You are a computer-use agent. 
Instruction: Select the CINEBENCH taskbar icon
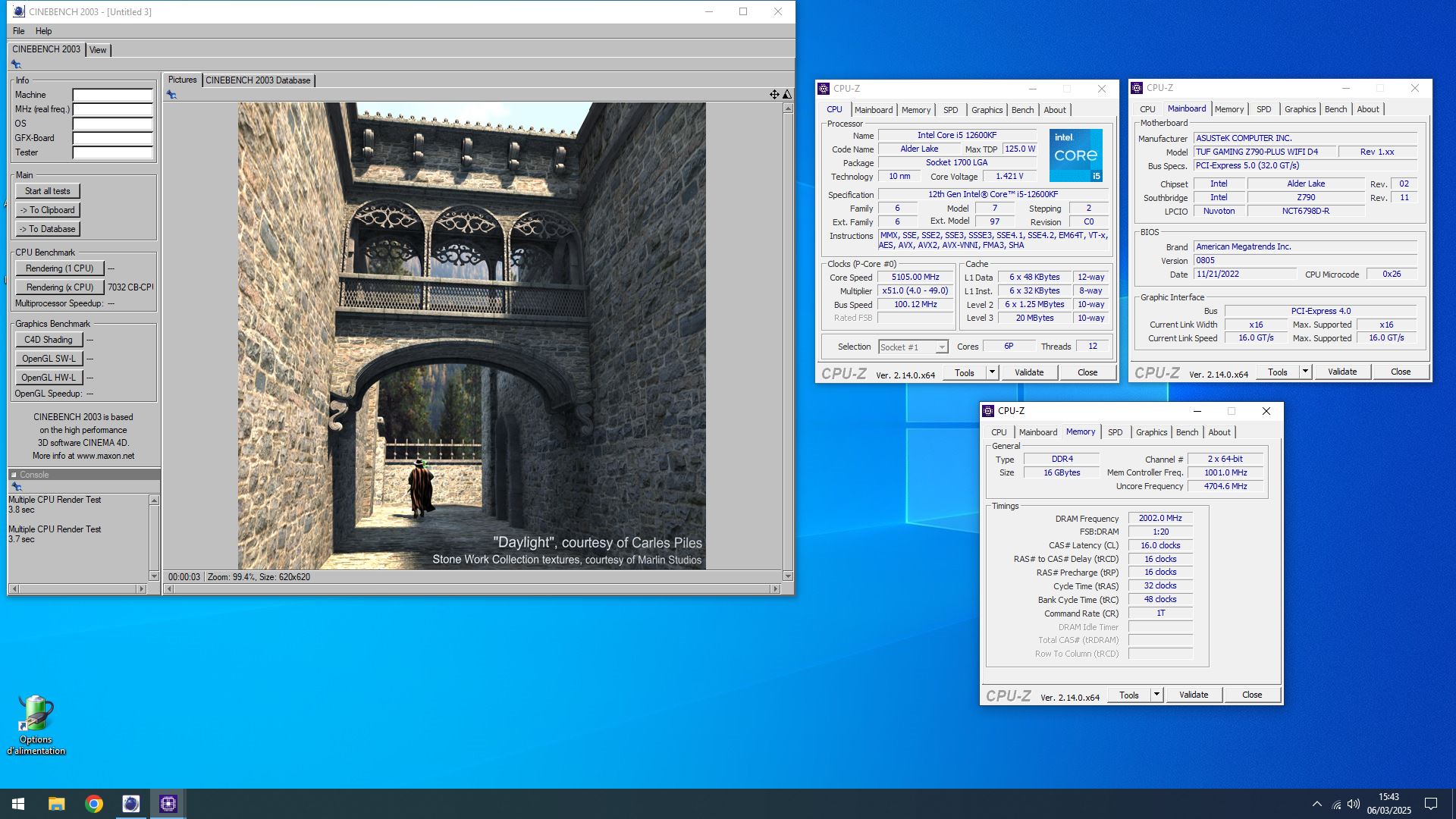[131, 804]
